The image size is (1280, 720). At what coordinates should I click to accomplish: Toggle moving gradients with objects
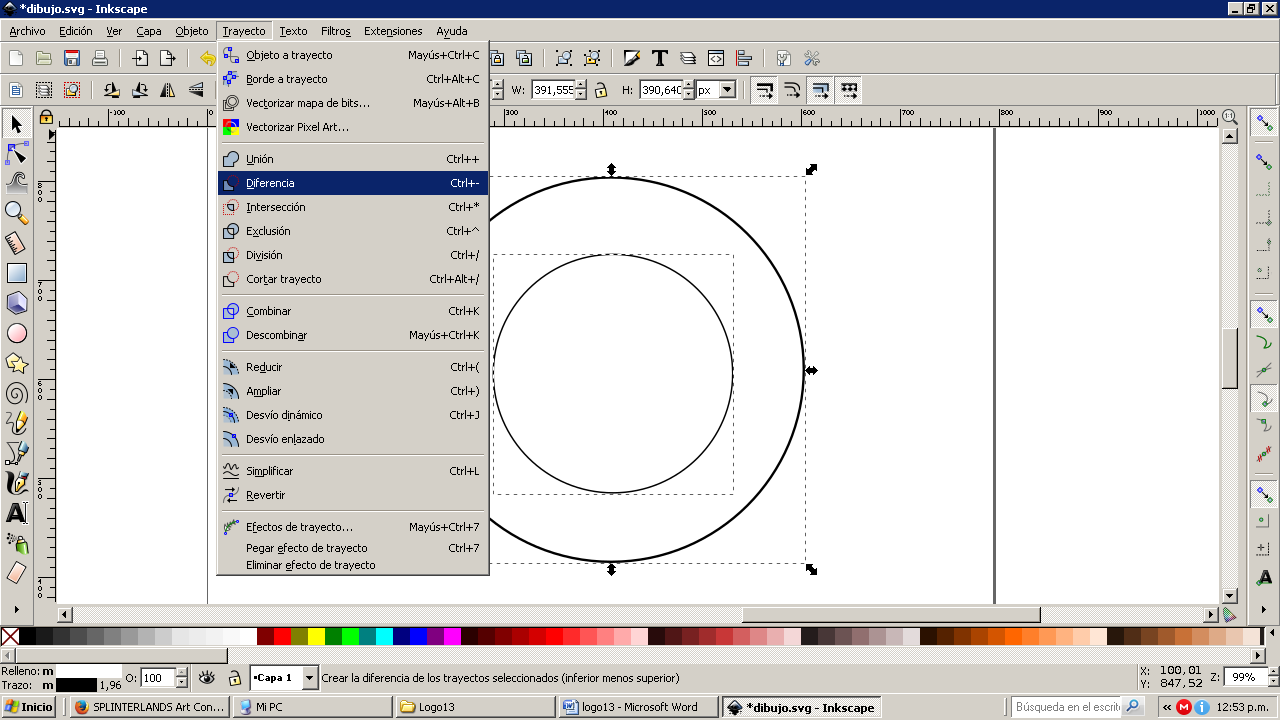coord(820,90)
